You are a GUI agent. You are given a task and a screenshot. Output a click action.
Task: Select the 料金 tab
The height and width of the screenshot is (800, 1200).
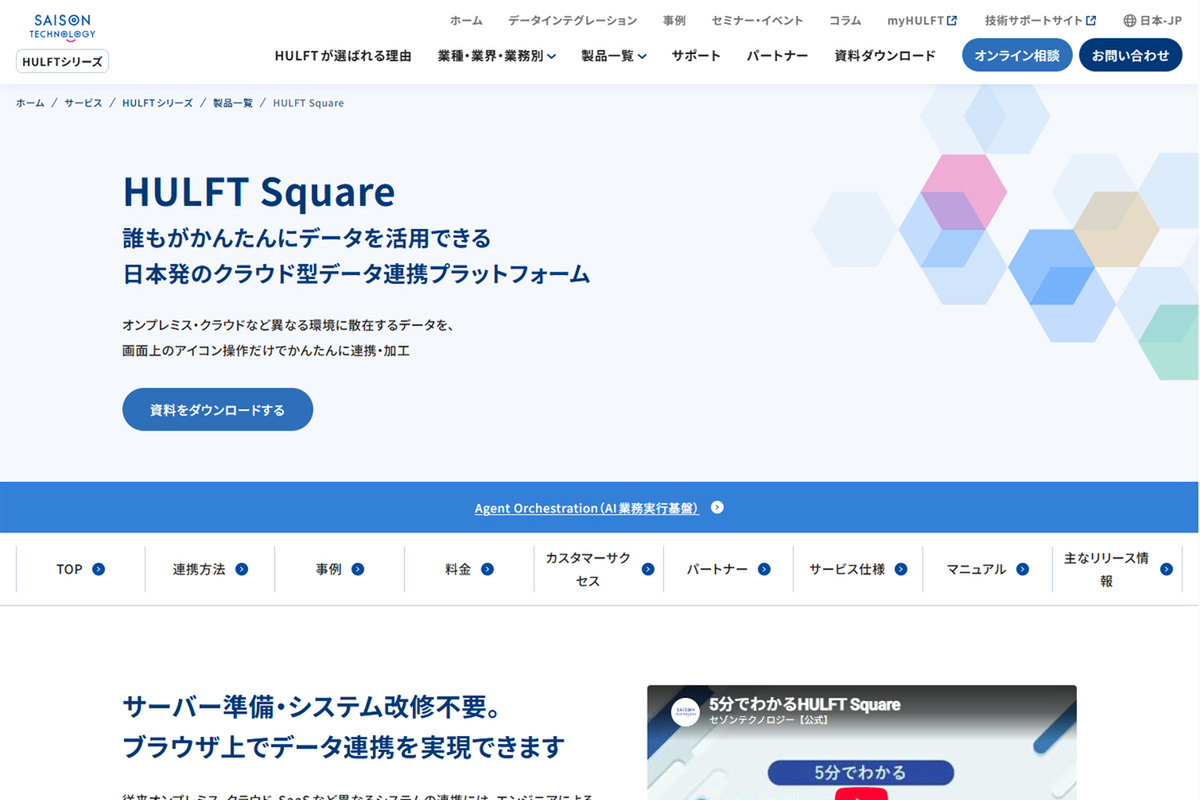[469, 569]
